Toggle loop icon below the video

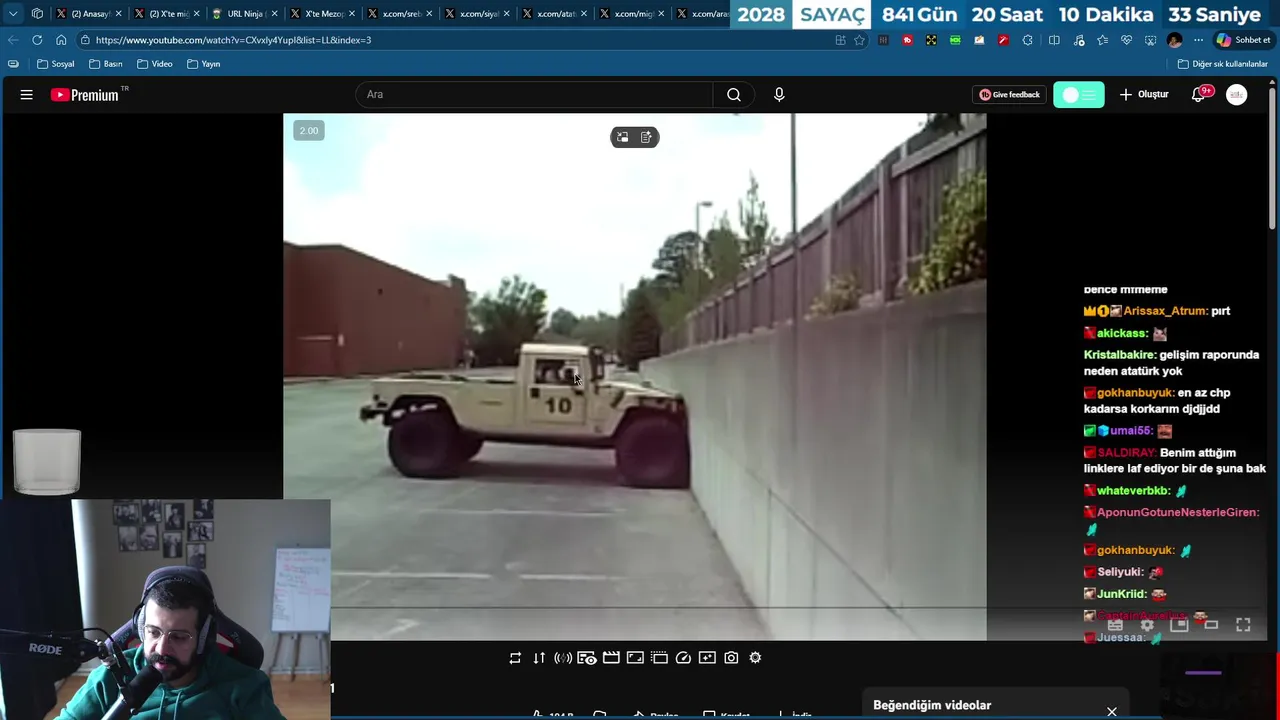tap(515, 658)
